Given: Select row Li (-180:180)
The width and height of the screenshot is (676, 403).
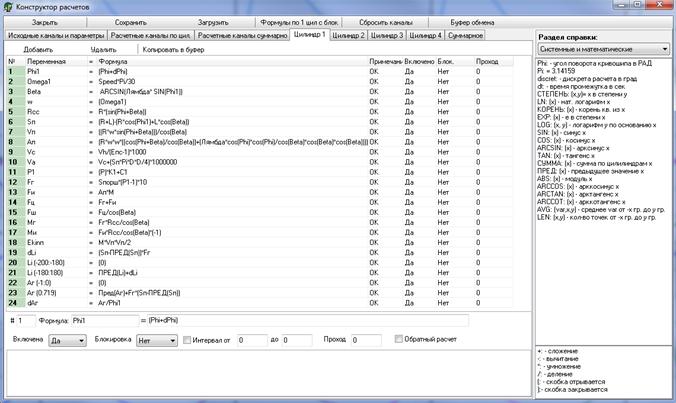Looking at the screenshot, I should tap(45, 273).
